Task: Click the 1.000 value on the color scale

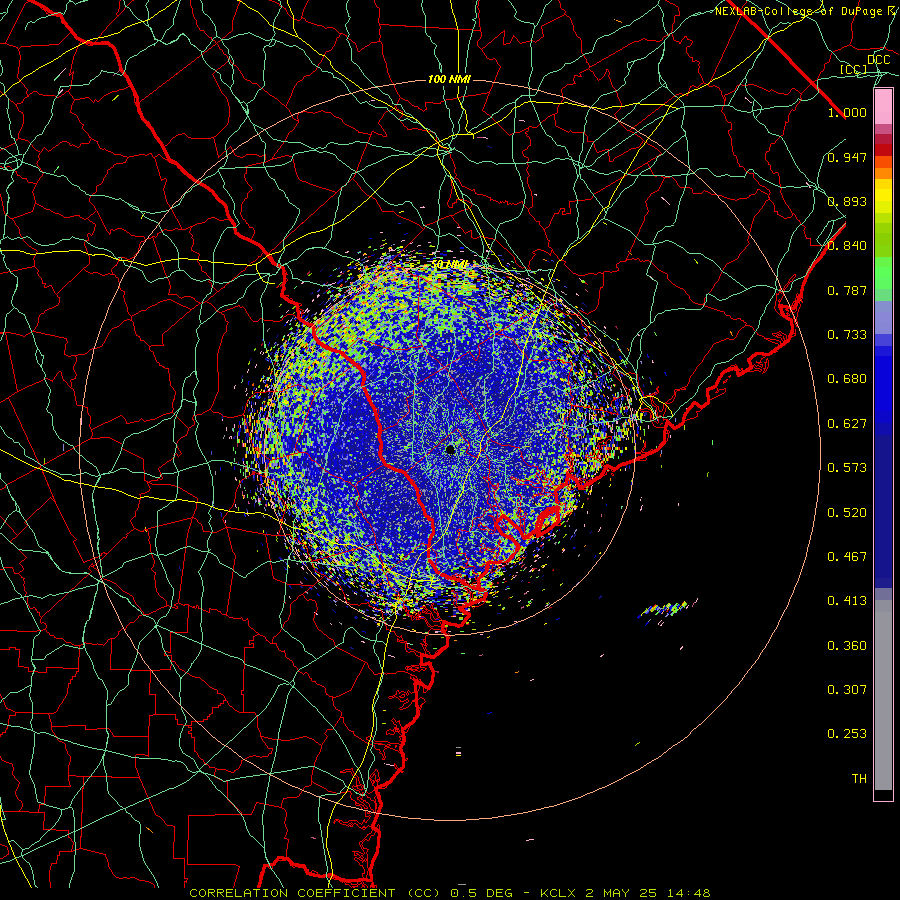Action: click(x=847, y=112)
